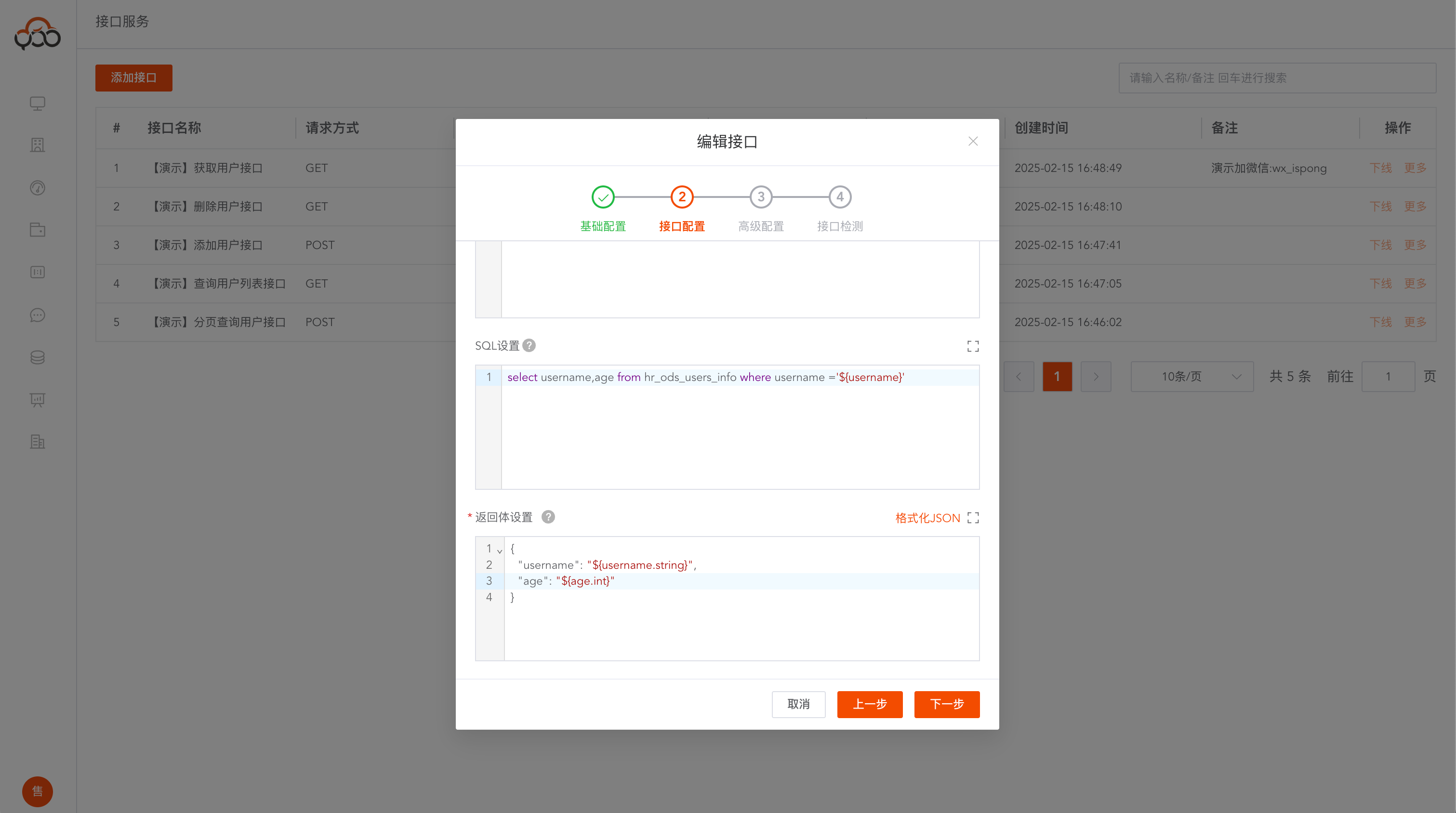Click the presentation board sidebar icon
Screen dimensions: 1456x813
tap(37, 399)
